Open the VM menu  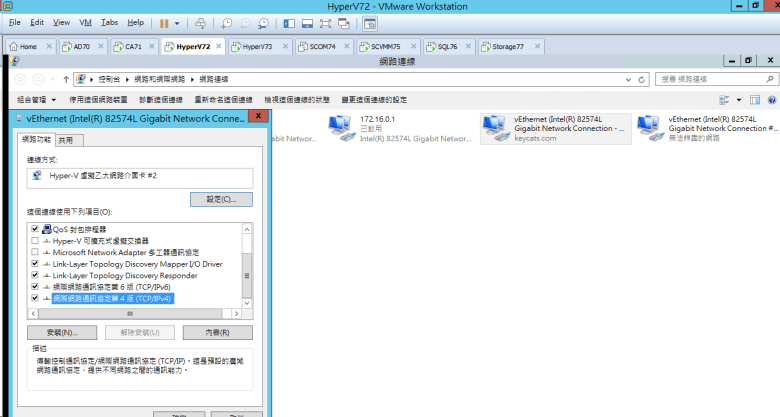coord(84,22)
